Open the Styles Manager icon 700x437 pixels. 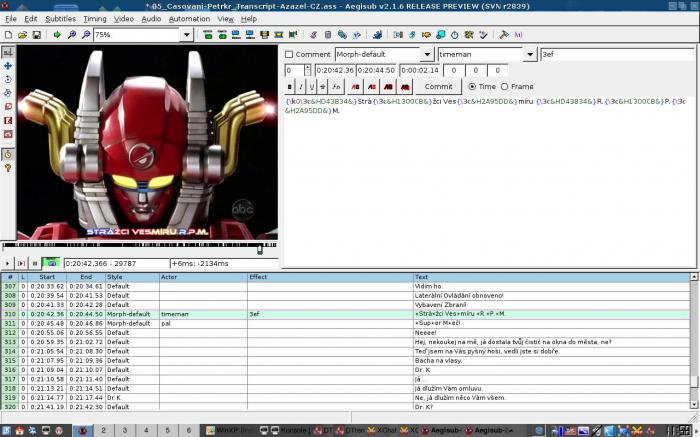[313, 34]
